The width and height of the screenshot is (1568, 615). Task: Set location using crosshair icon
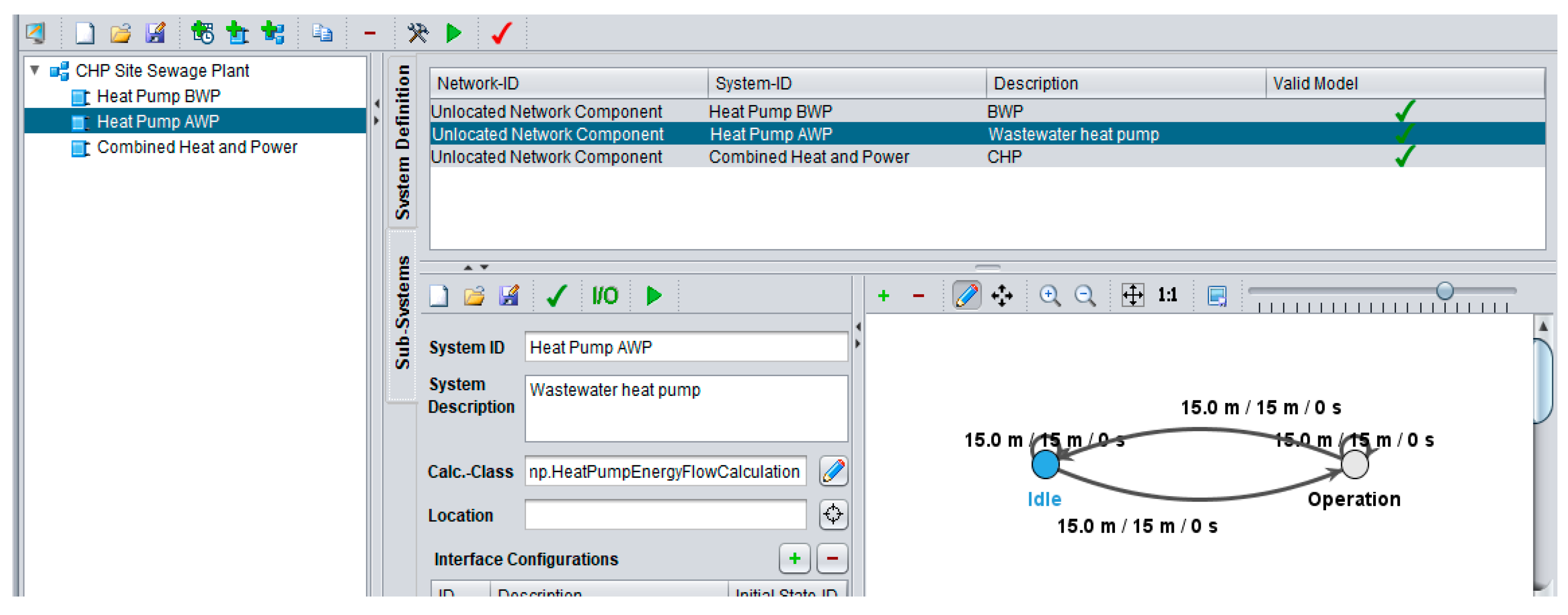click(x=833, y=515)
